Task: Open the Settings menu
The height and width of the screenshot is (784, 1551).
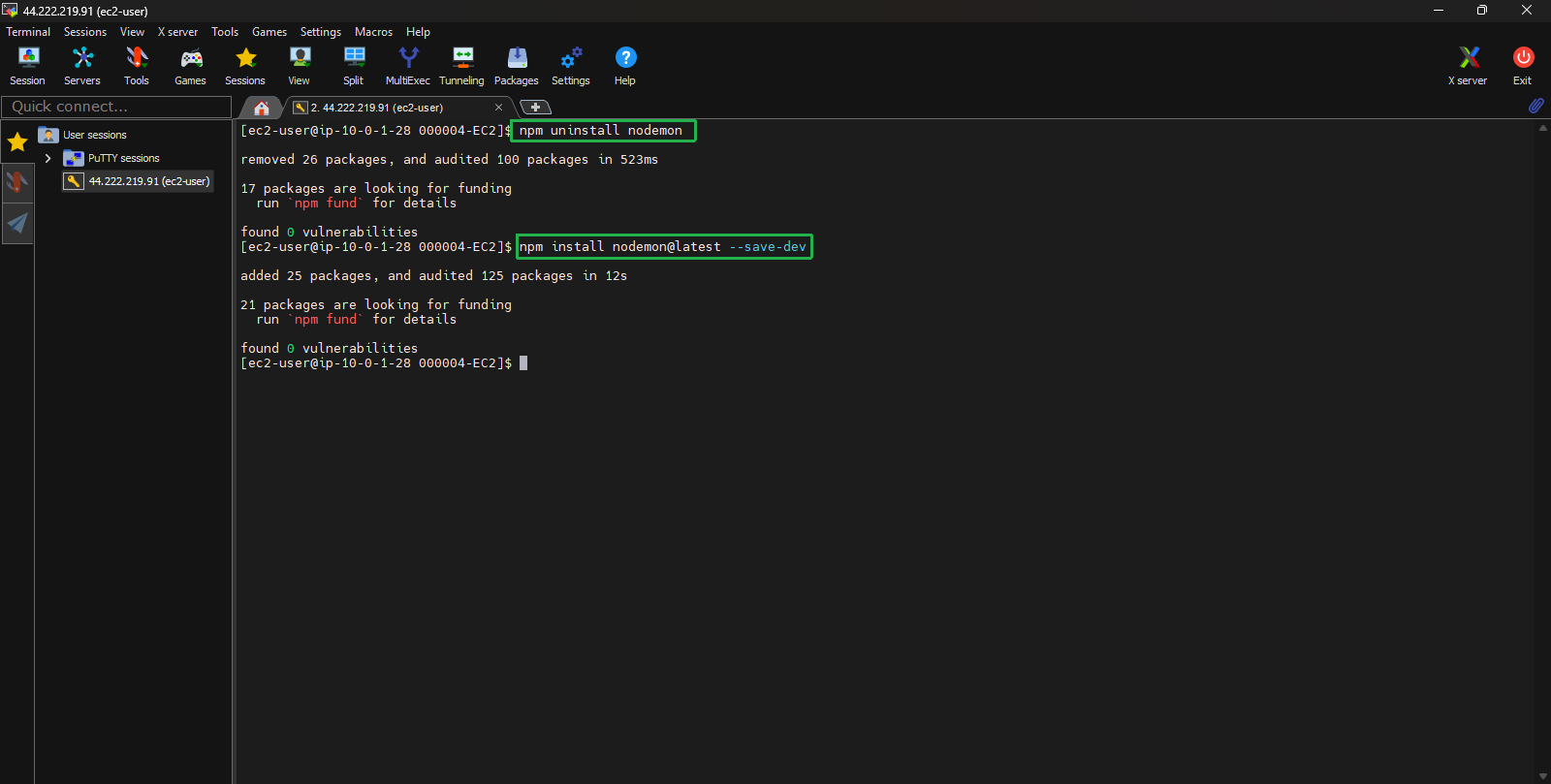Action: (x=321, y=32)
